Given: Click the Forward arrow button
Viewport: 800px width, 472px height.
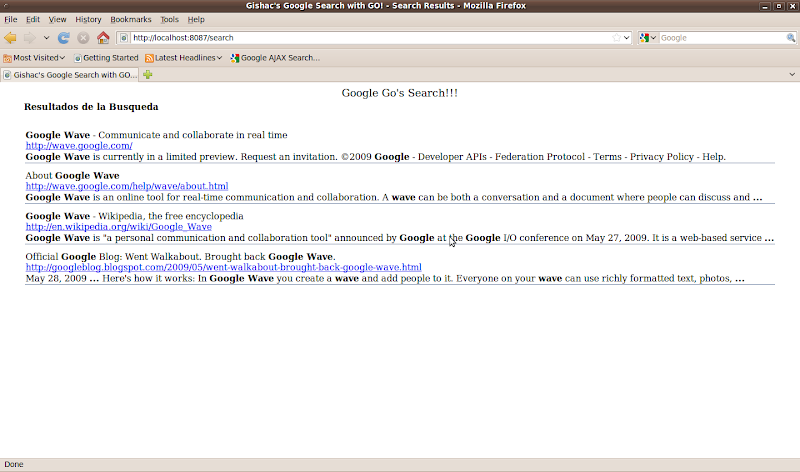Looking at the screenshot, I should click(x=30, y=38).
